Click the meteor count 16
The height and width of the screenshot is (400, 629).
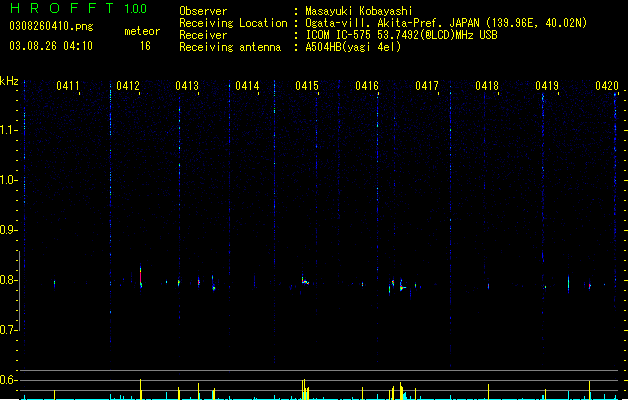pyautogui.click(x=145, y=46)
